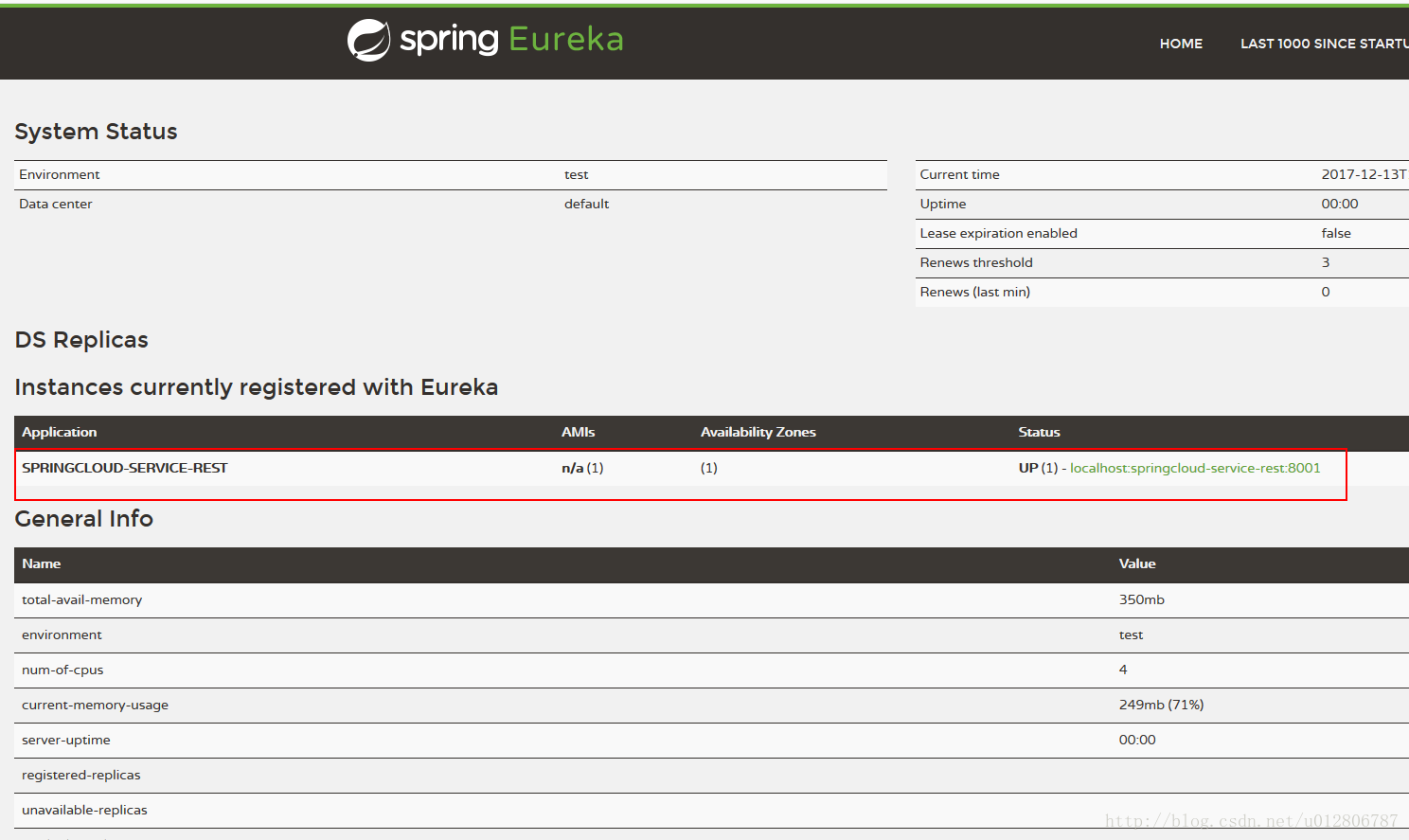Select the server-uptime row name
This screenshot has width=1409, height=840.
65,740
